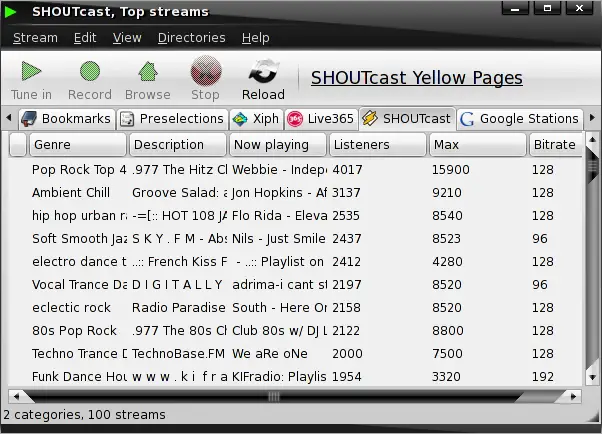Click the Google Stations G icon
Screen dimensions: 602x434
pyautogui.click(x=467, y=119)
